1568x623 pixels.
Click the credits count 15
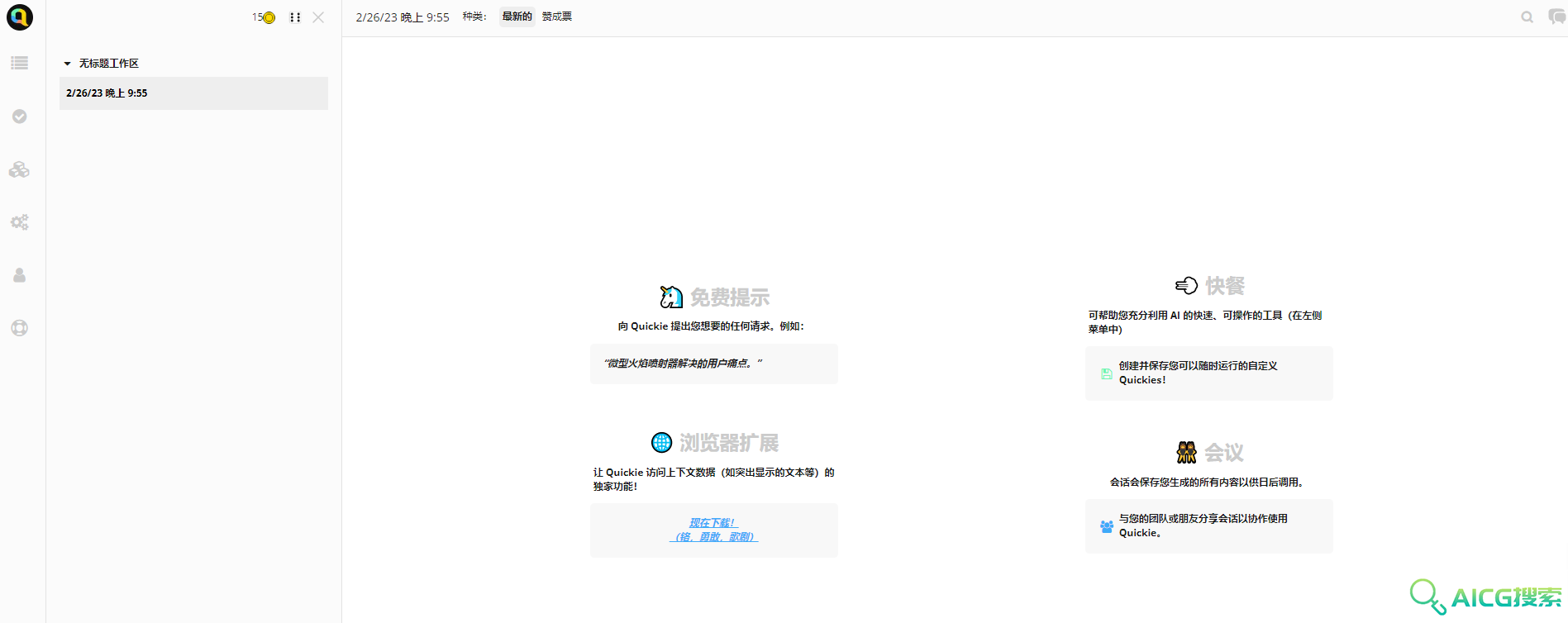click(x=257, y=17)
